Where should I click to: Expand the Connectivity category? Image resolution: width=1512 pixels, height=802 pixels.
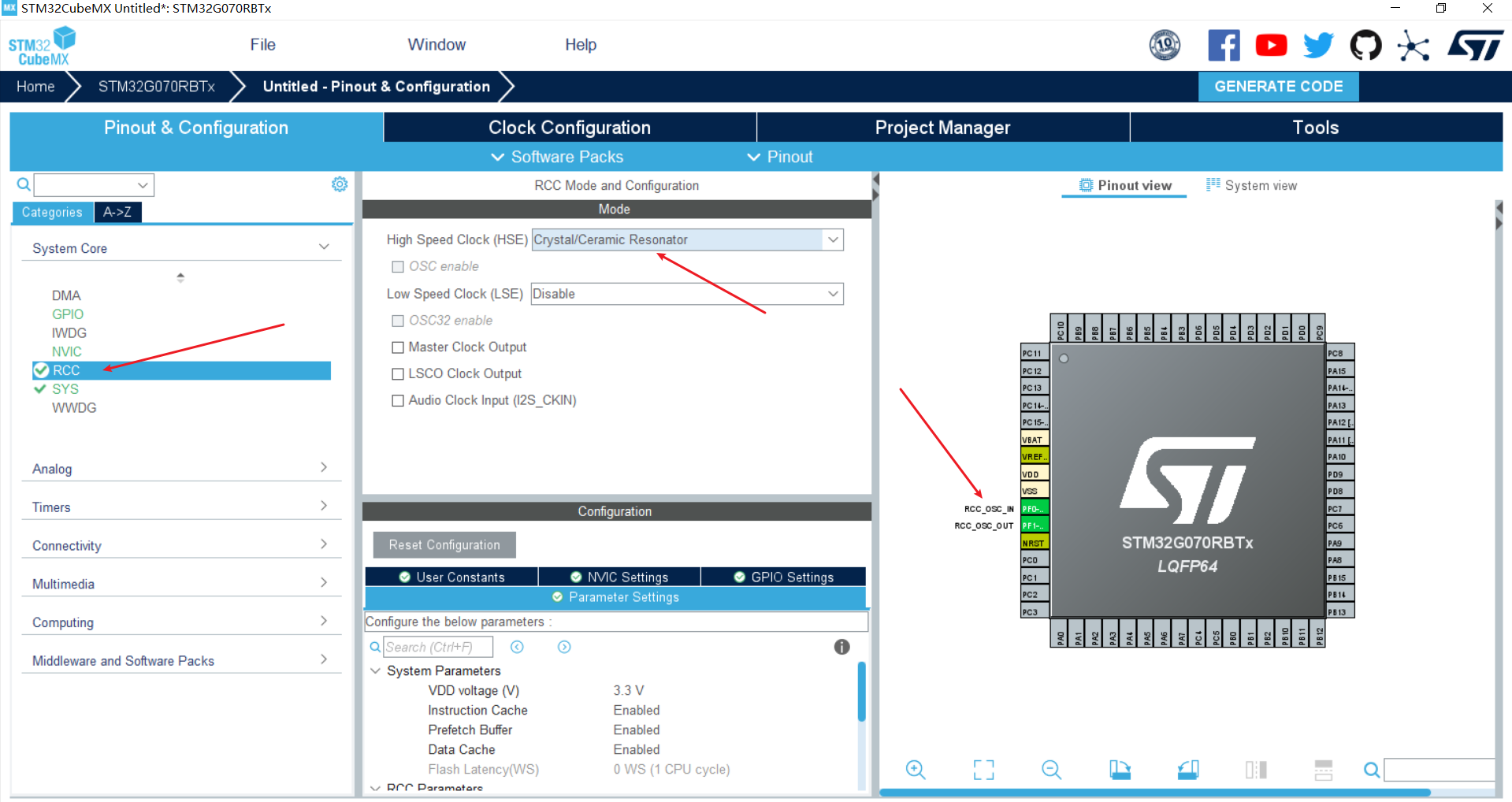[x=180, y=545]
